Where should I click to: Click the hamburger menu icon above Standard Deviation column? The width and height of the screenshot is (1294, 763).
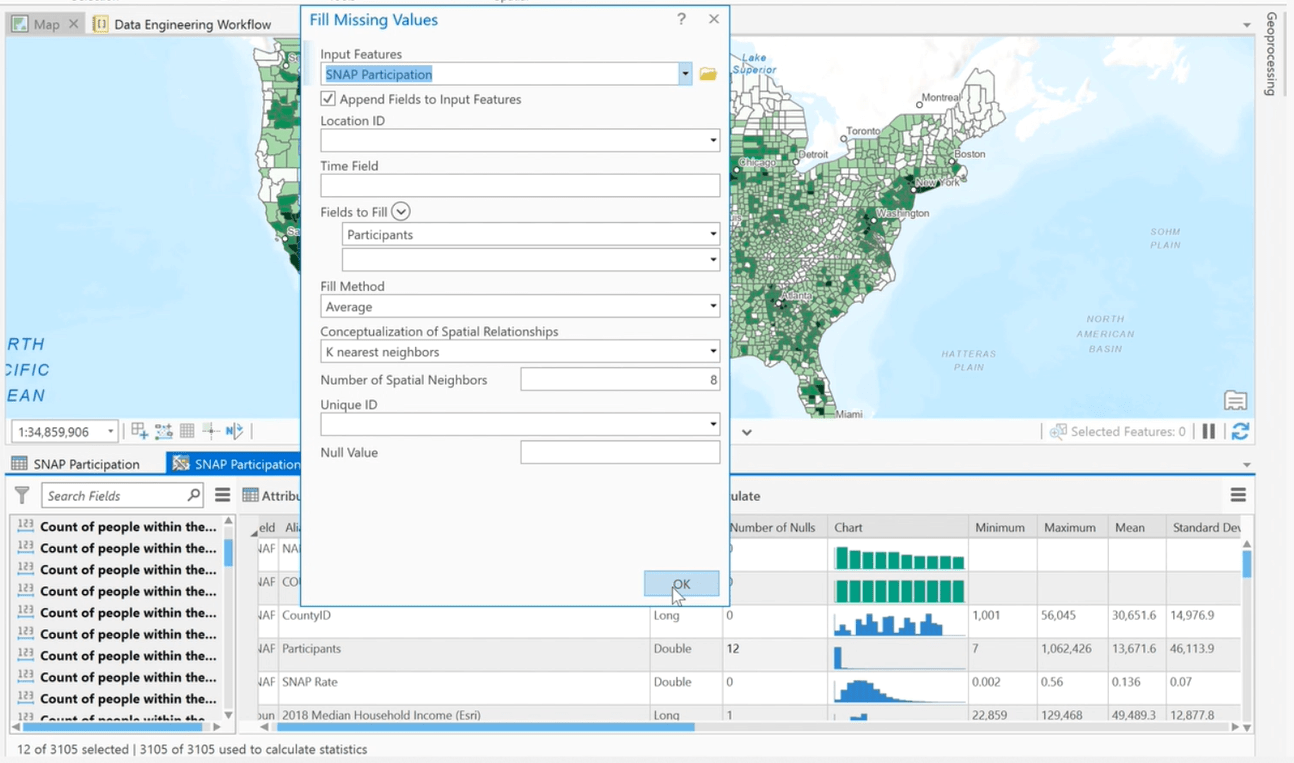coord(1238,494)
